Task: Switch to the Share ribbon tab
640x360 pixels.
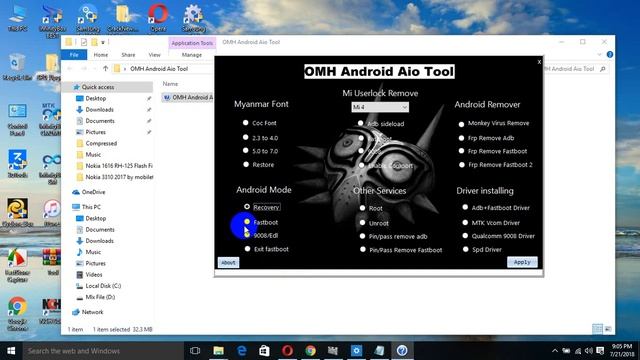Action: point(128,55)
